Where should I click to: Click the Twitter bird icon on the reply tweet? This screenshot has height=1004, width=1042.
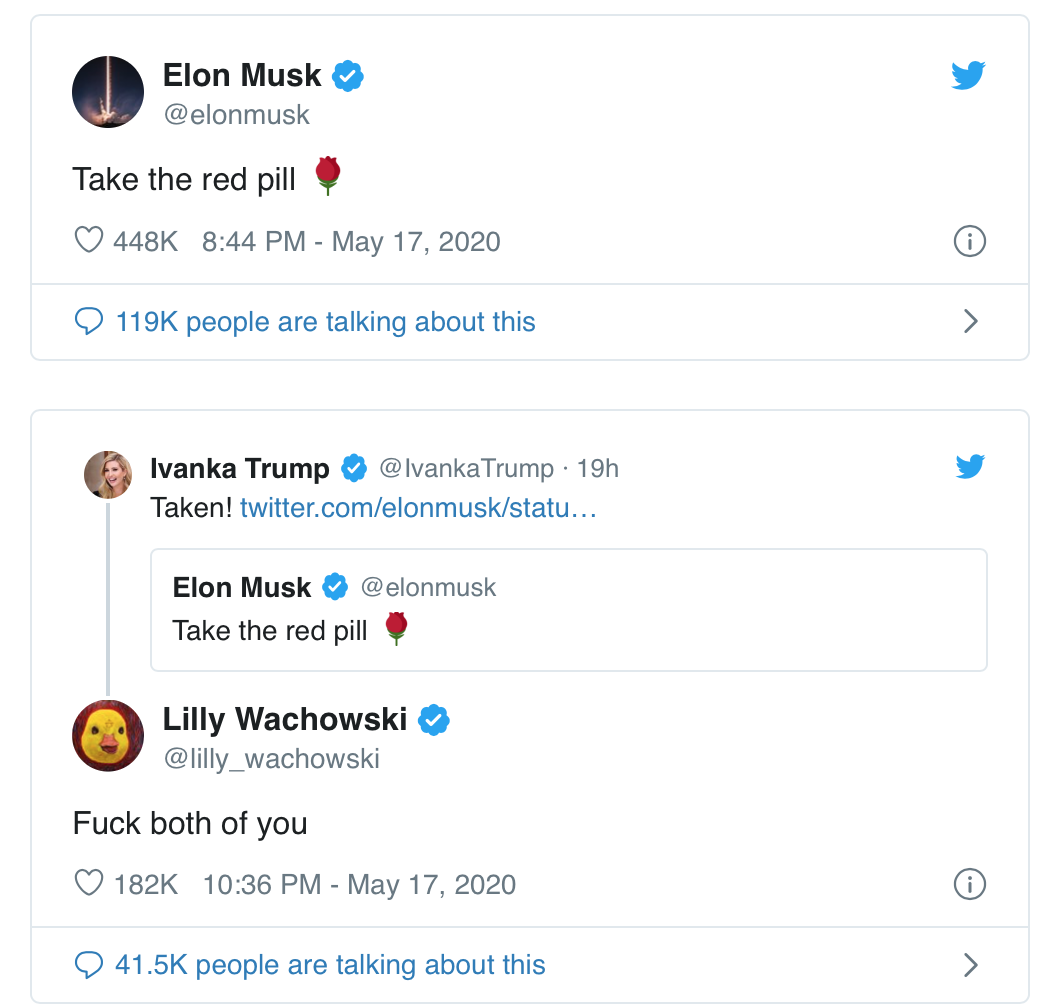968,465
